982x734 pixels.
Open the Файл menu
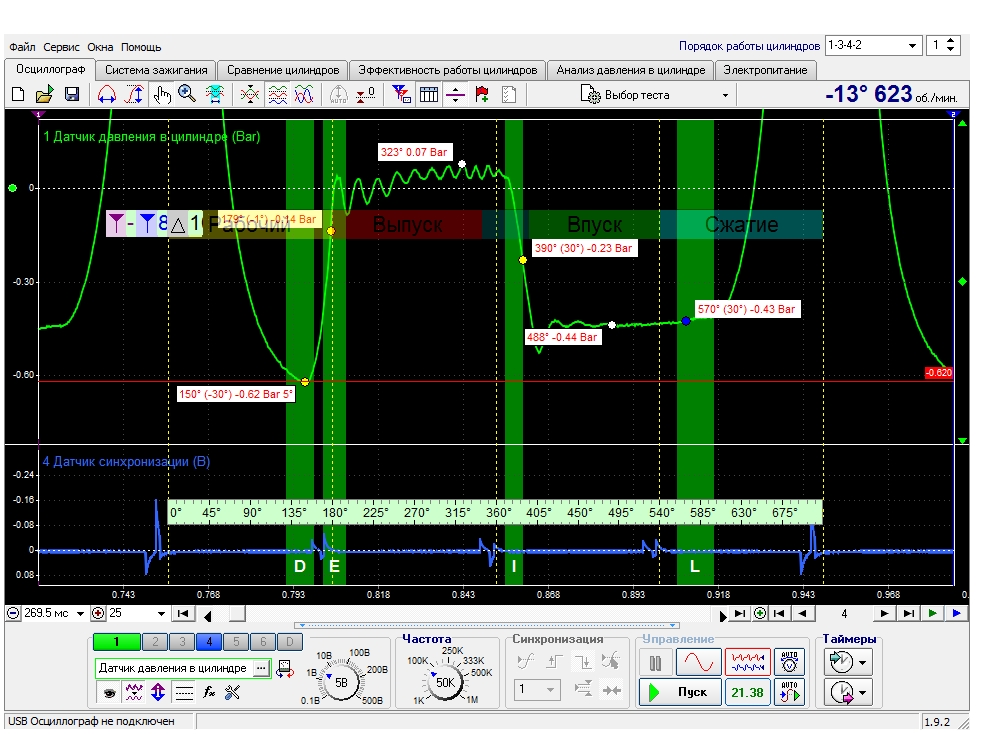coord(23,47)
